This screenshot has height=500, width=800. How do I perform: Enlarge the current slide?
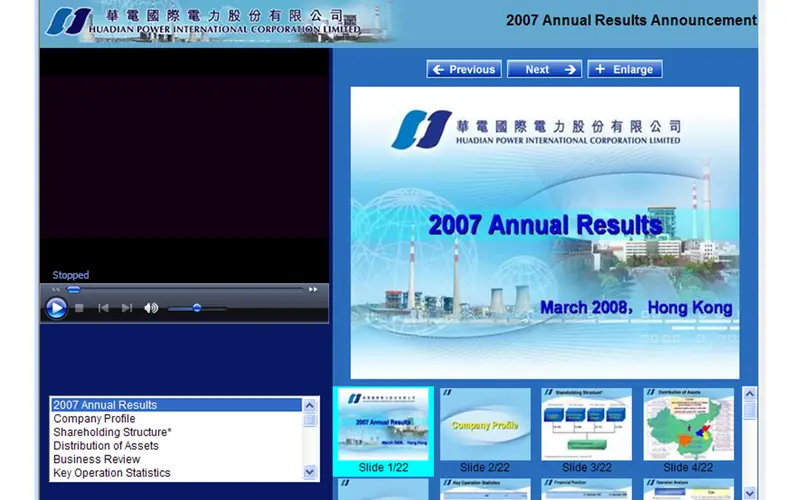(x=625, y=69)
